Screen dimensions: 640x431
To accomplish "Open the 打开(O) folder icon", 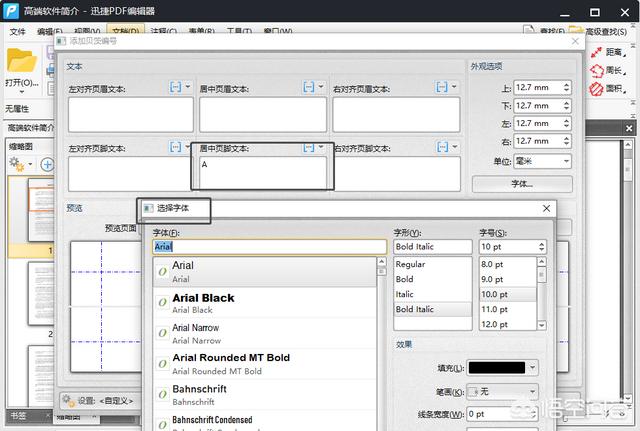I will pyautogui.click(x=22, y=61).
